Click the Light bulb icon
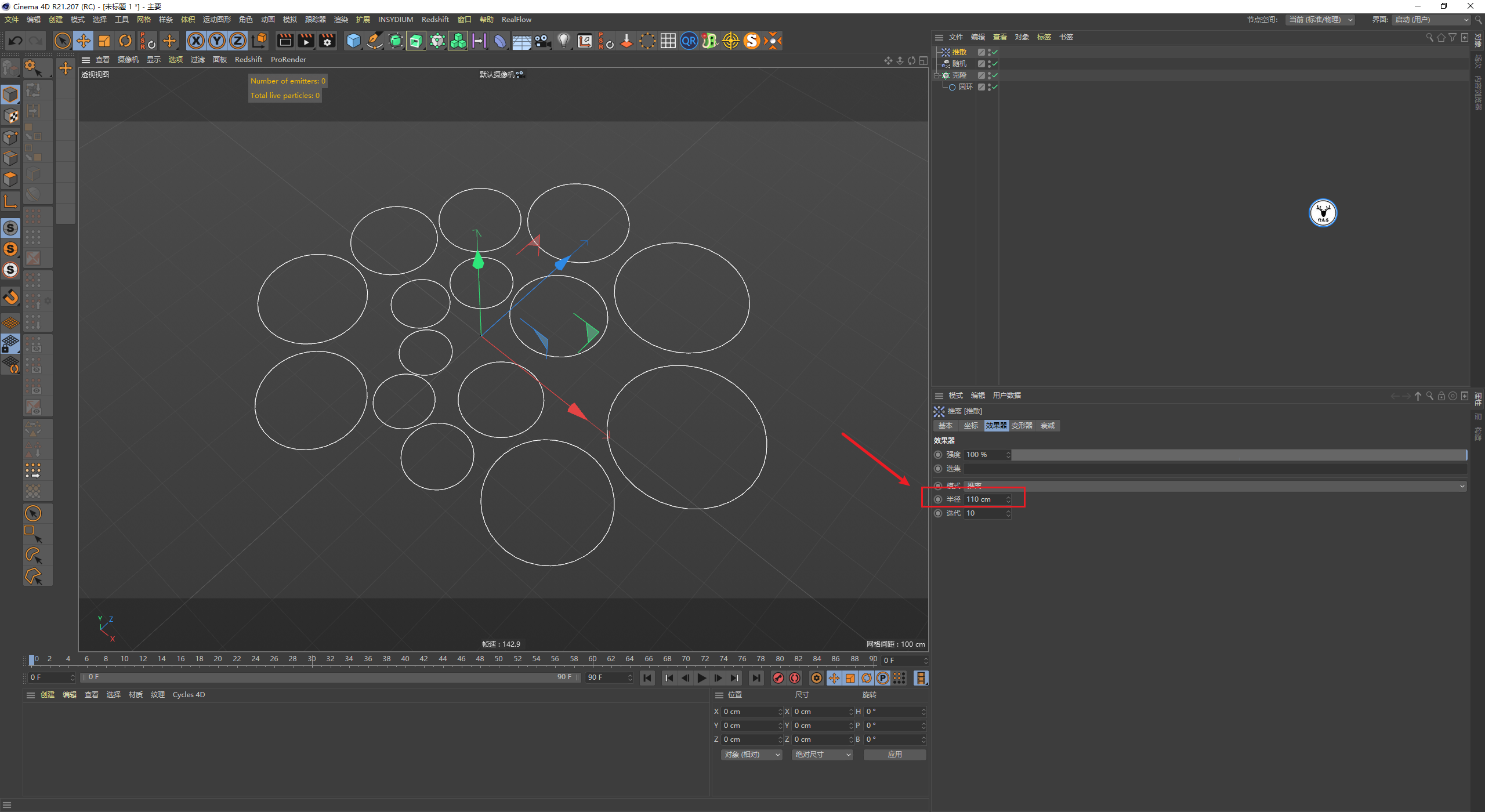This screenshot has height=812, width=1485. pos(563,41)
